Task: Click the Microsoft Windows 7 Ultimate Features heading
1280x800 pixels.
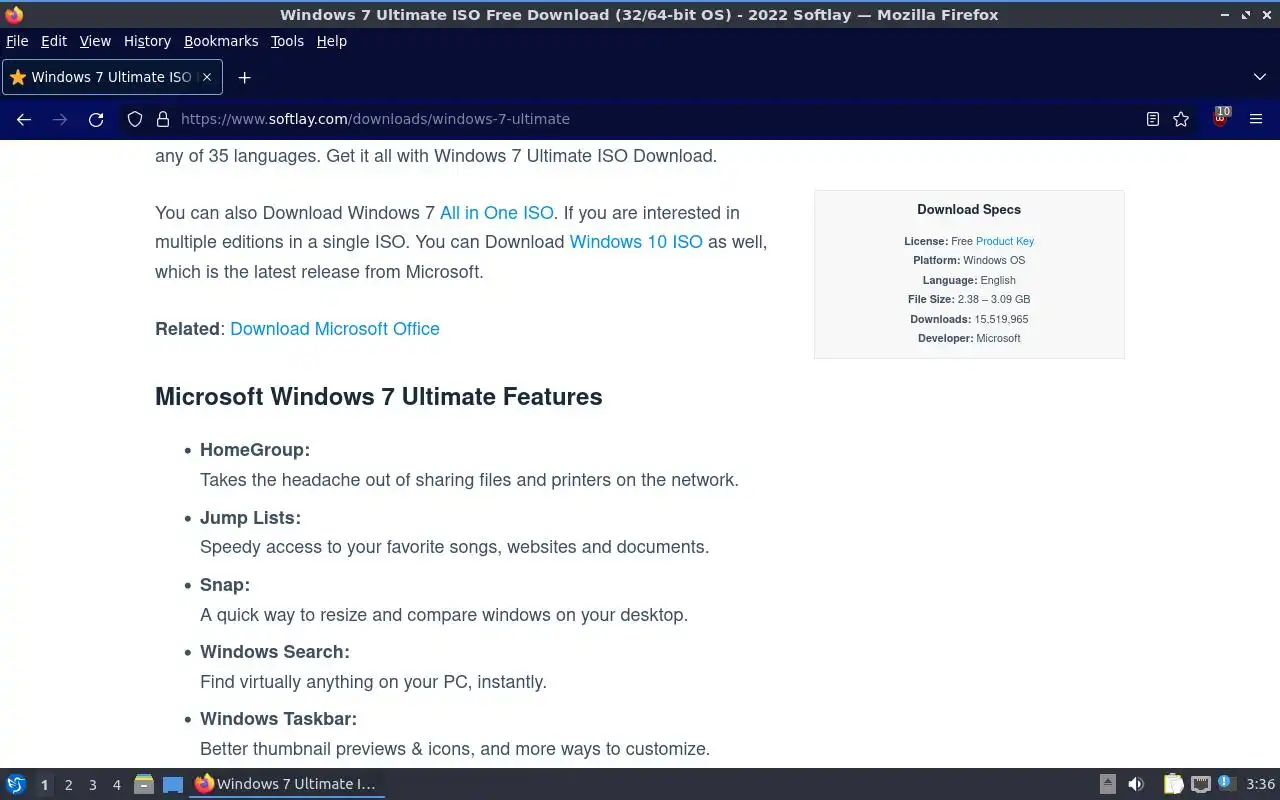Action: (379, 397)
